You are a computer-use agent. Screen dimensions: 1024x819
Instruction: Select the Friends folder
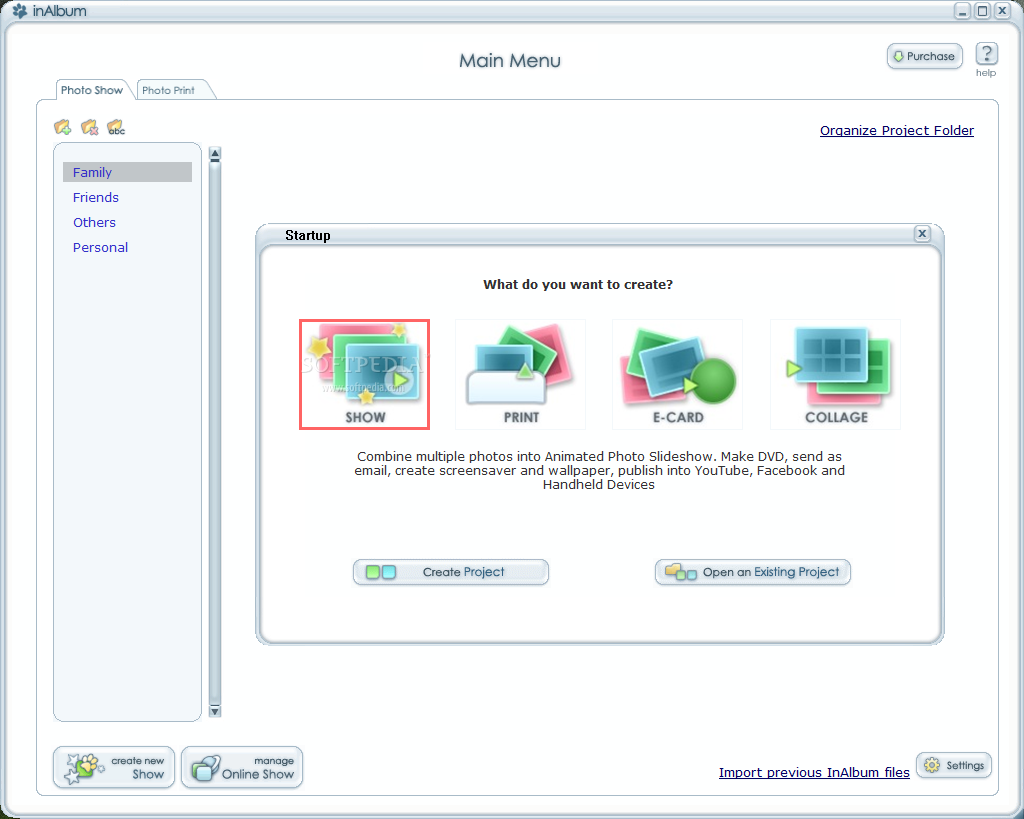coord(96,197)
